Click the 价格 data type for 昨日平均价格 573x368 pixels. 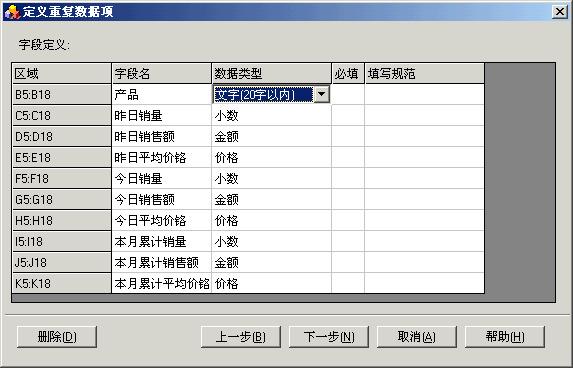pos(272,158)
